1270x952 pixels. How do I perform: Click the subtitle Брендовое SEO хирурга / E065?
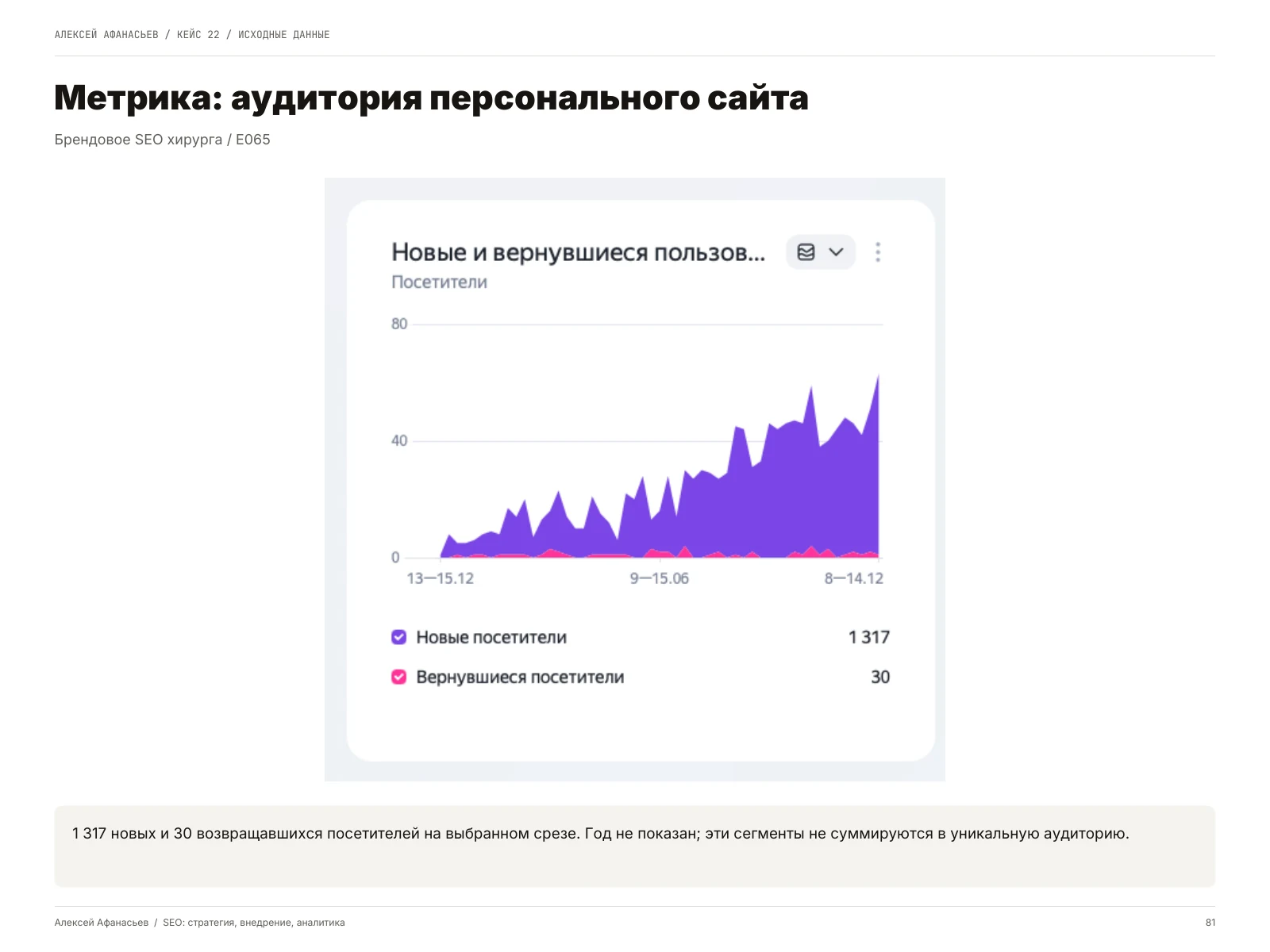(163, 140)
